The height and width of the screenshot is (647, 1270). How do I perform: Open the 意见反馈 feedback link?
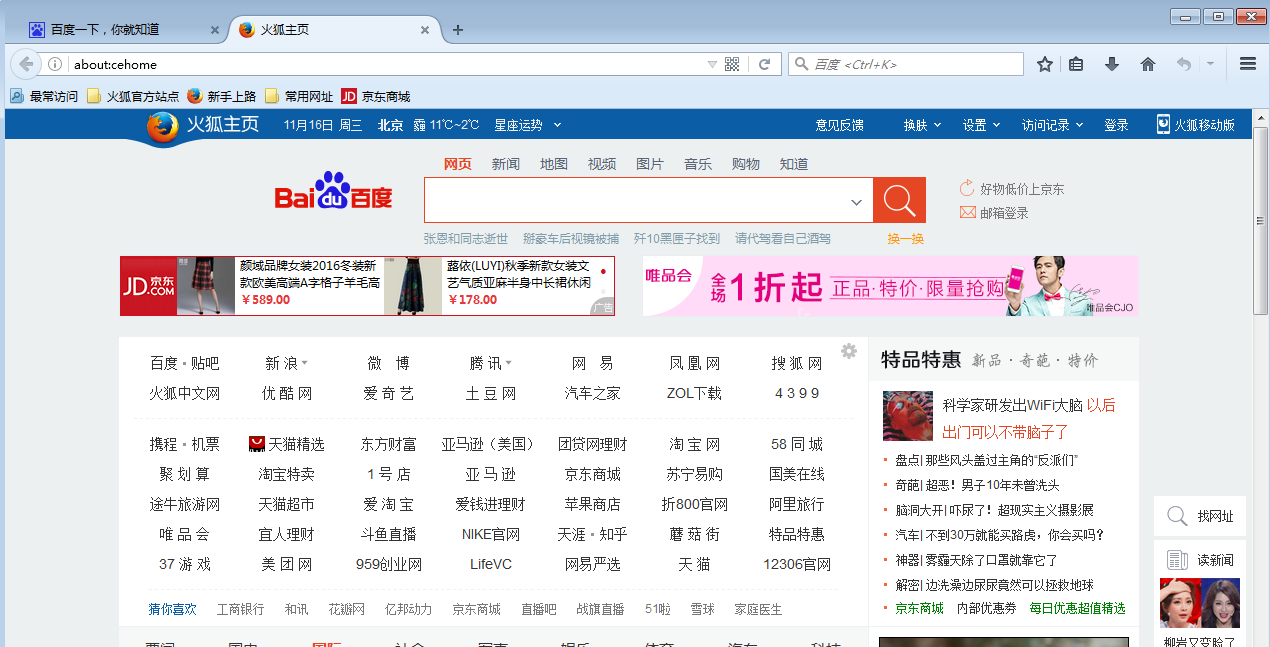(x=839, y=125)
